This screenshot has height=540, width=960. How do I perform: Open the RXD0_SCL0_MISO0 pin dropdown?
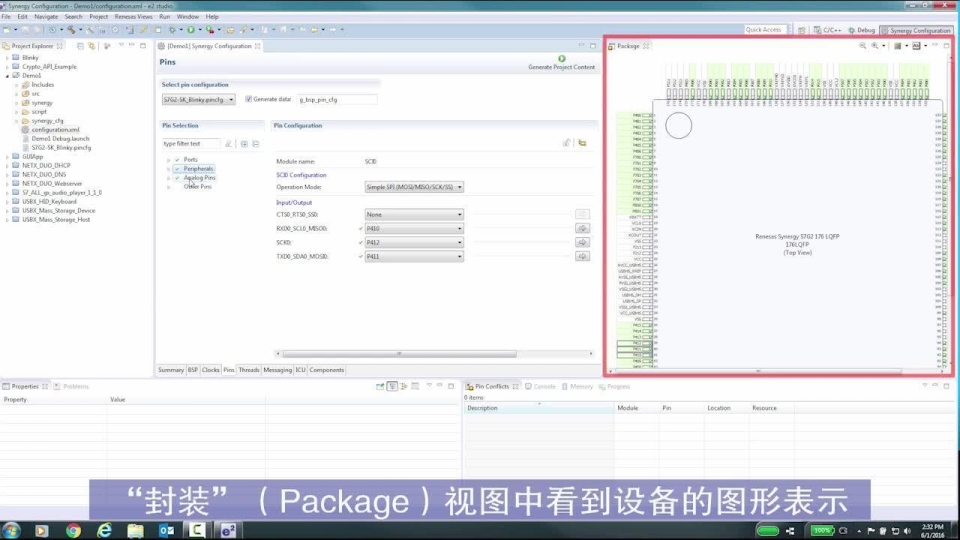[x=414, y=228]
